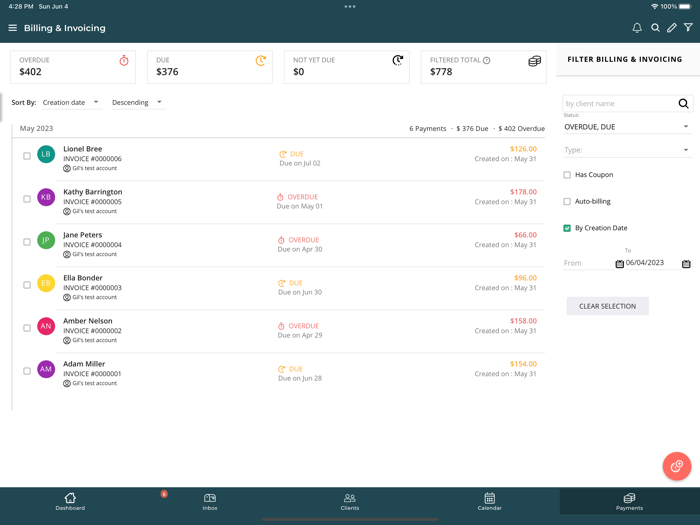This screenshot has height=525, width=700.
Task: Tap OVERDUE status on Amber Nelson row
Action: tap(299, 326)
